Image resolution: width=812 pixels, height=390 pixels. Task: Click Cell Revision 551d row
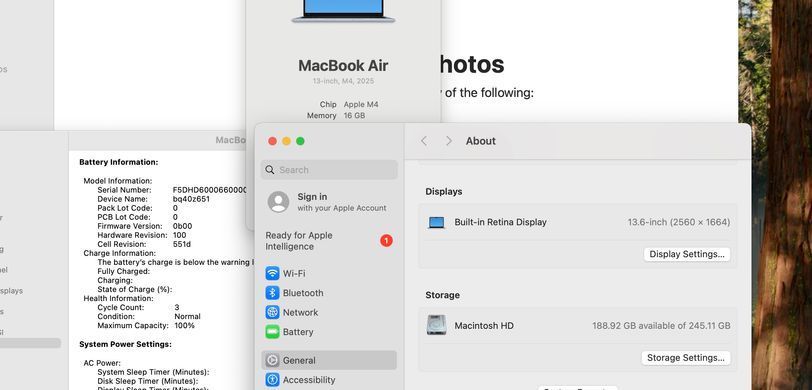[x=143, y=244]
